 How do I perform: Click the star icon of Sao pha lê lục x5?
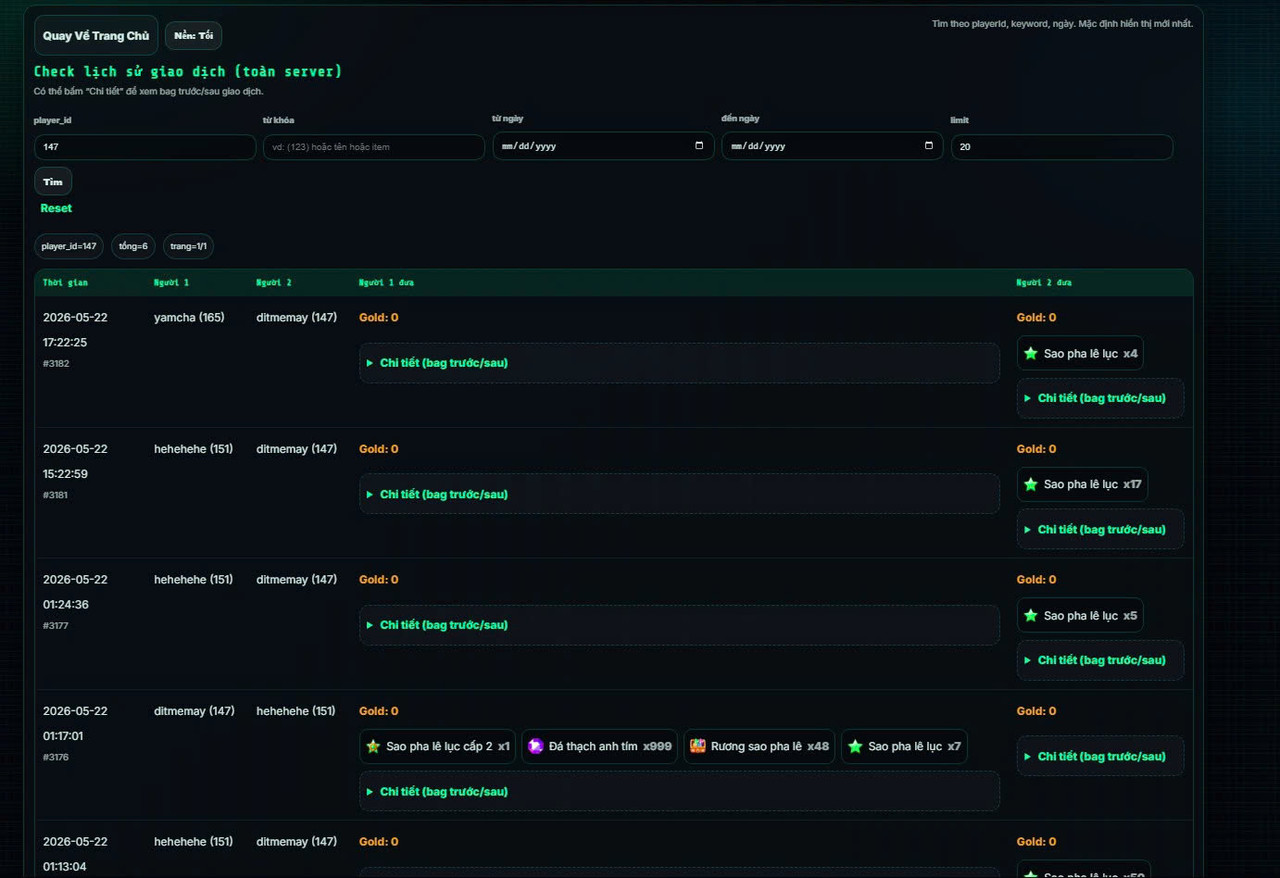point(1031,616)
